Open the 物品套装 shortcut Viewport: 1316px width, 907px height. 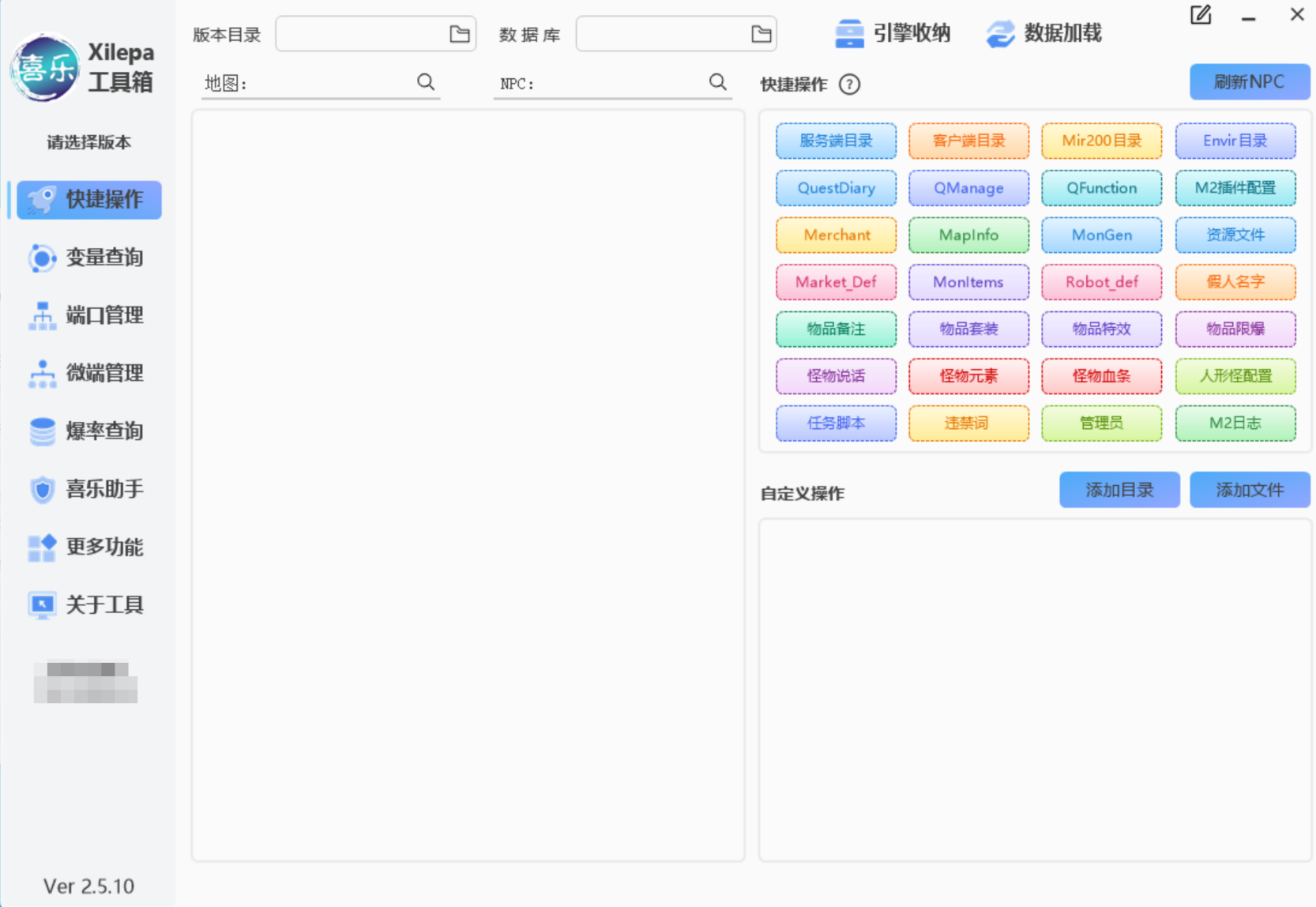tap(968, 329)
